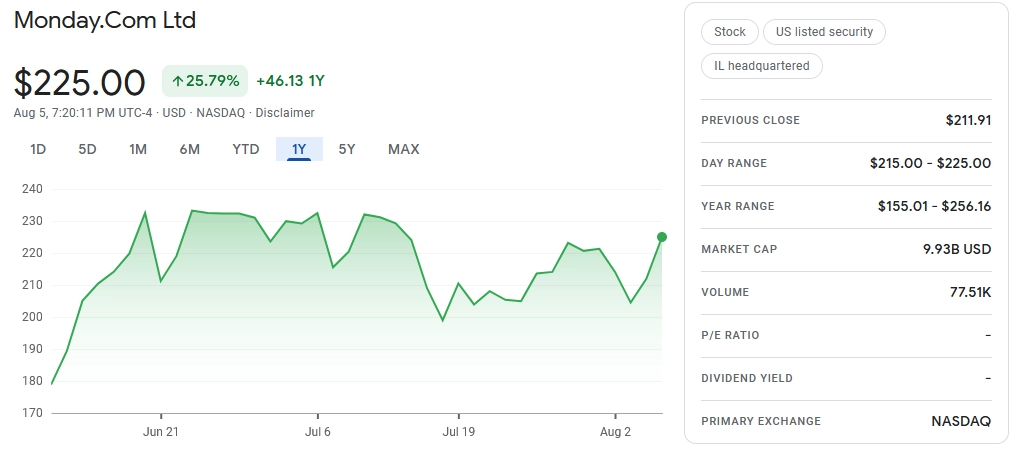Show the YTD chart range
Image resolution: width=1019 pixels, height=450 pixels.
[246, 150]
